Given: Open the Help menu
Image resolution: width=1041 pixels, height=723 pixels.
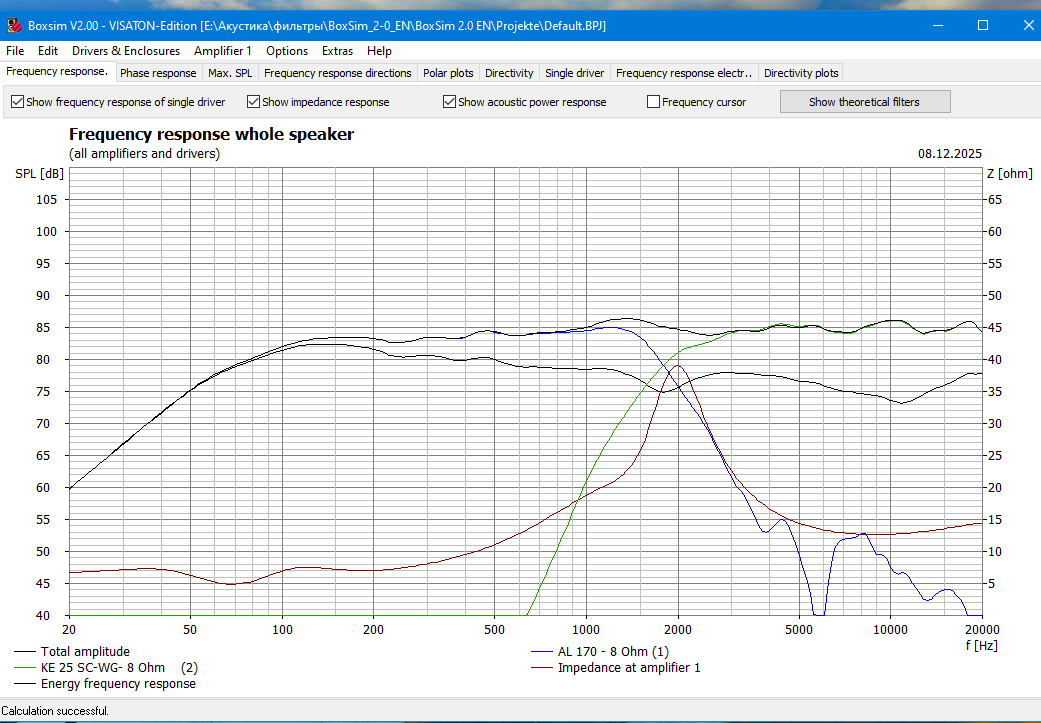Looking at the screenshot, I should pos(379,50).
